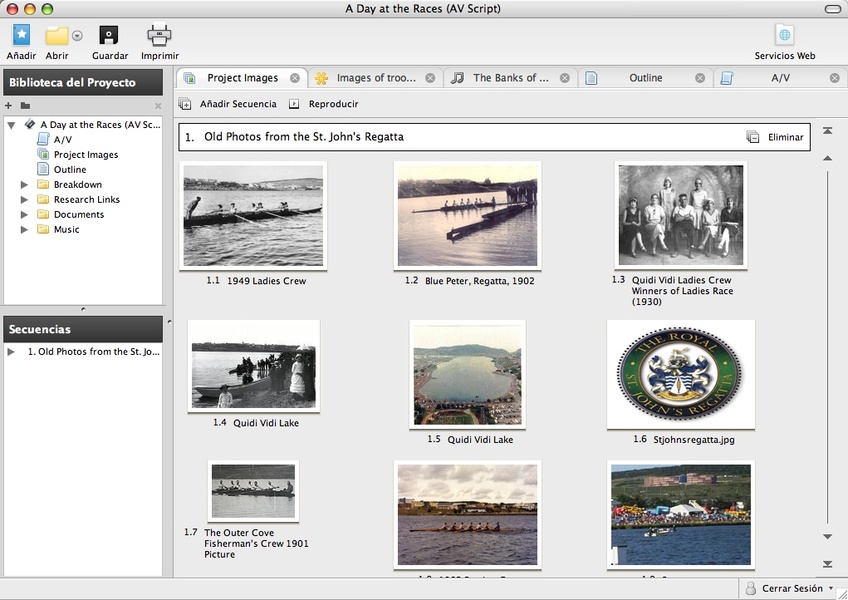This screenshot has height=600, width=848.
Task: Close the Project Images tab
Action: (x=295, y=78)
